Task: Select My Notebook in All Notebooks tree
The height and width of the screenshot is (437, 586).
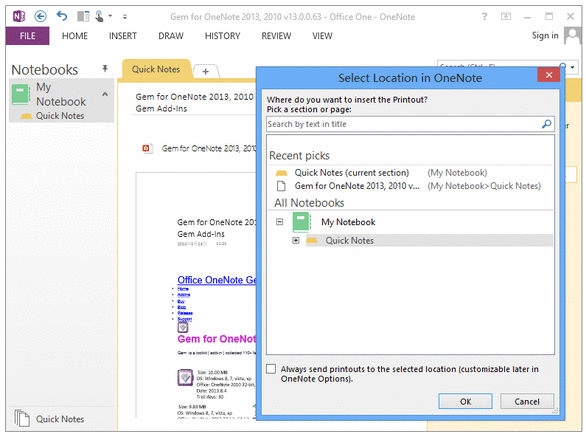Action: pos(348,222)
